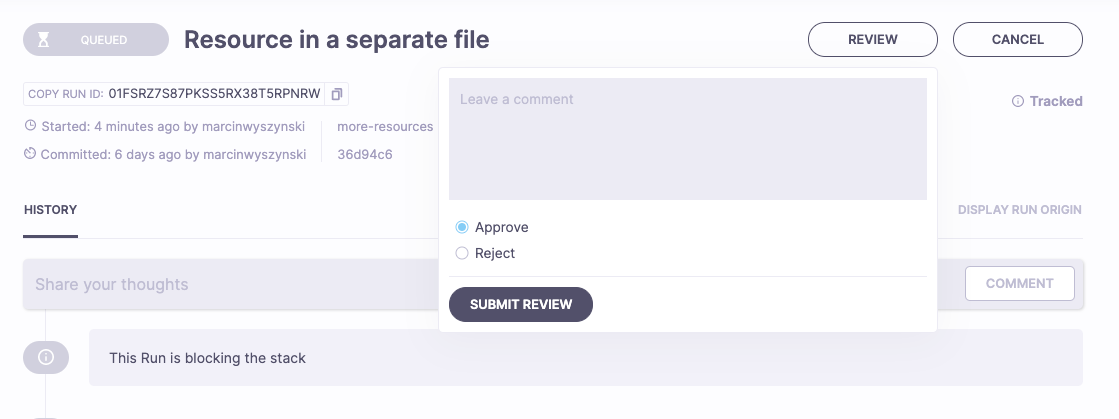Choose the Reject radio option

[x=462, y=253]
